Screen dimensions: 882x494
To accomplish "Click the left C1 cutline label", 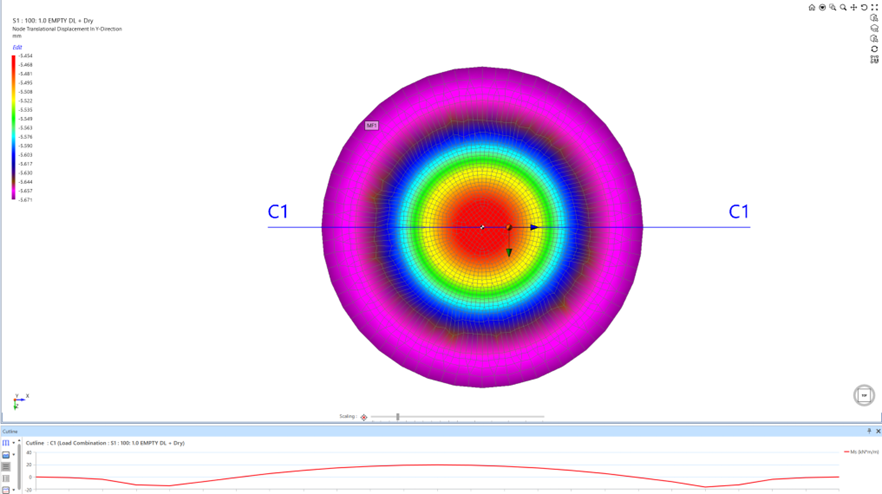I will point(278,212).
